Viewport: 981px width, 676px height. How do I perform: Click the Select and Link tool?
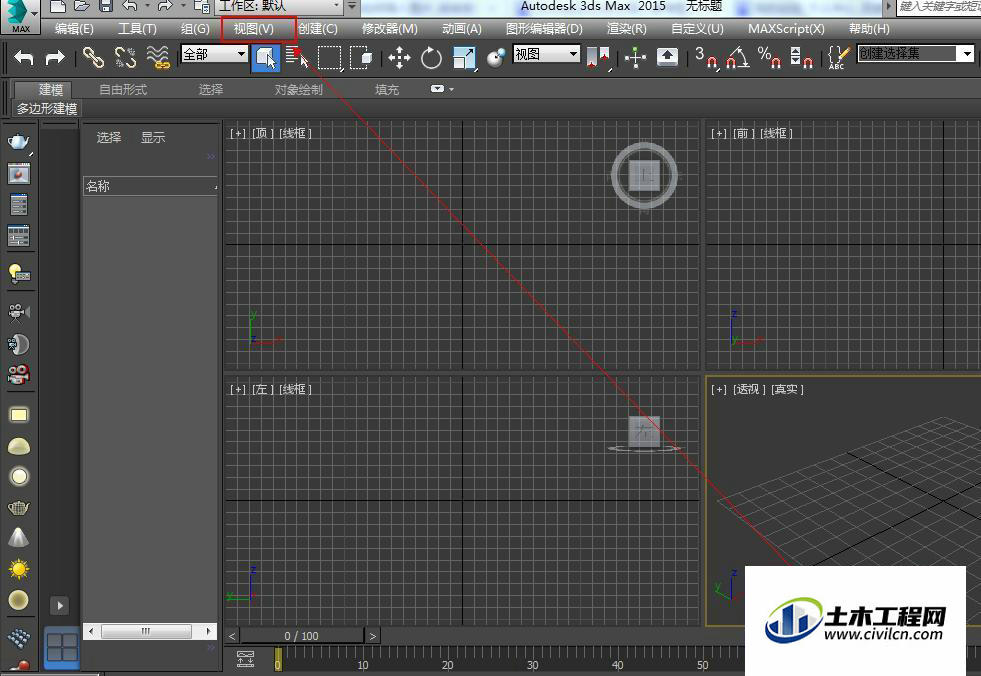click(93, 58)
